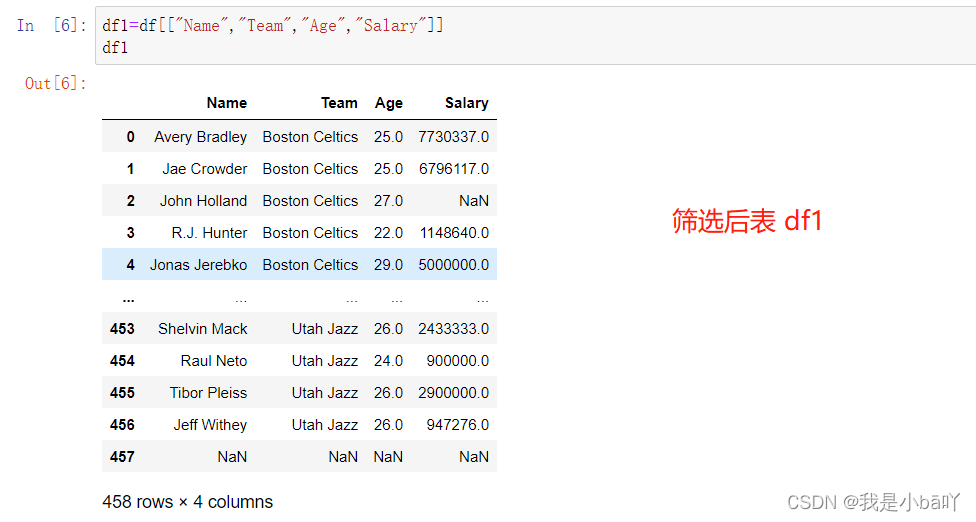Image resolution: width=976 pixels, height=522 pixels.
Task: Click salary value 7730337.0
Action: click(x=454, y=137)
